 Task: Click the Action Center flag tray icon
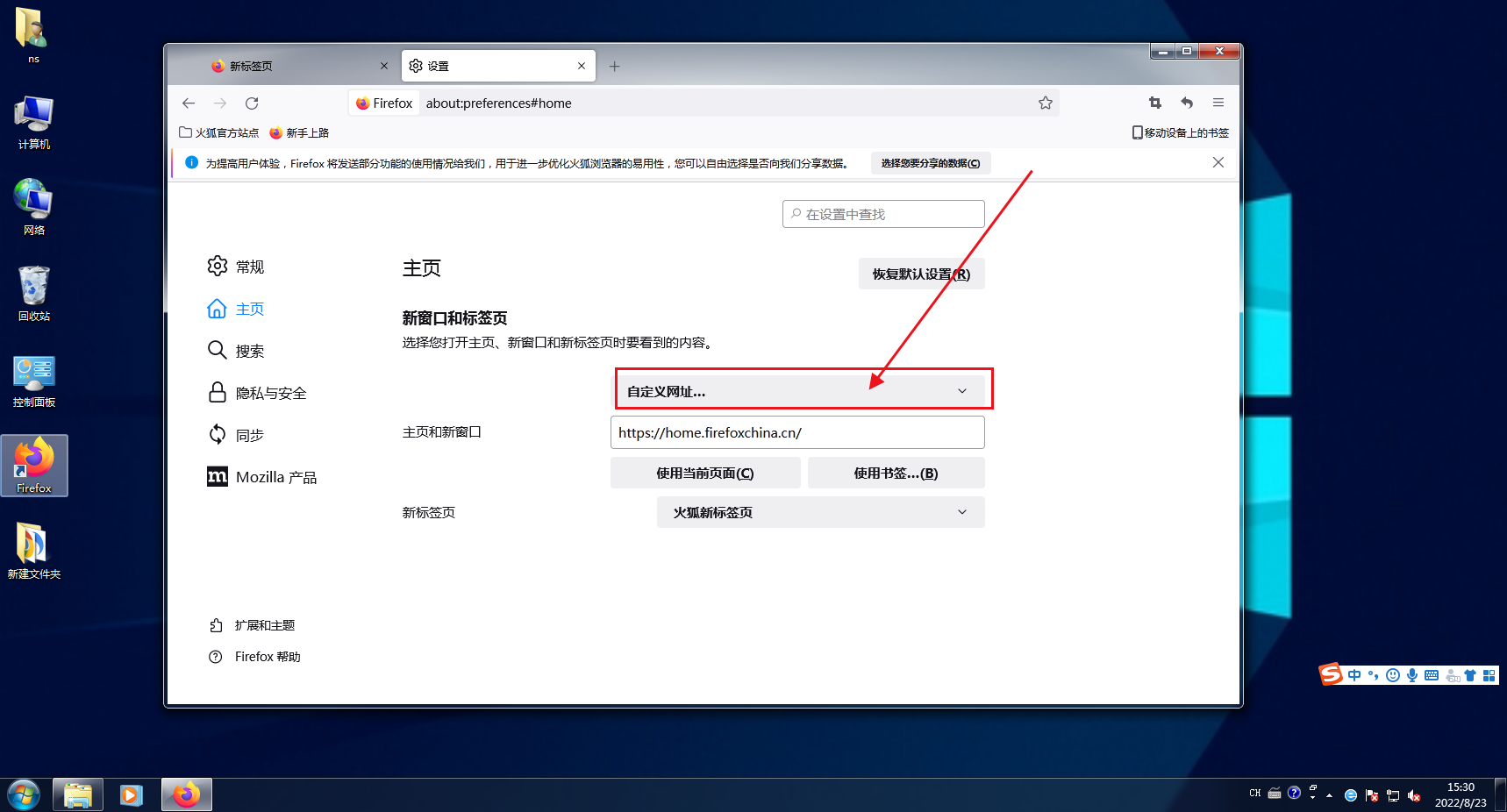1372,795
